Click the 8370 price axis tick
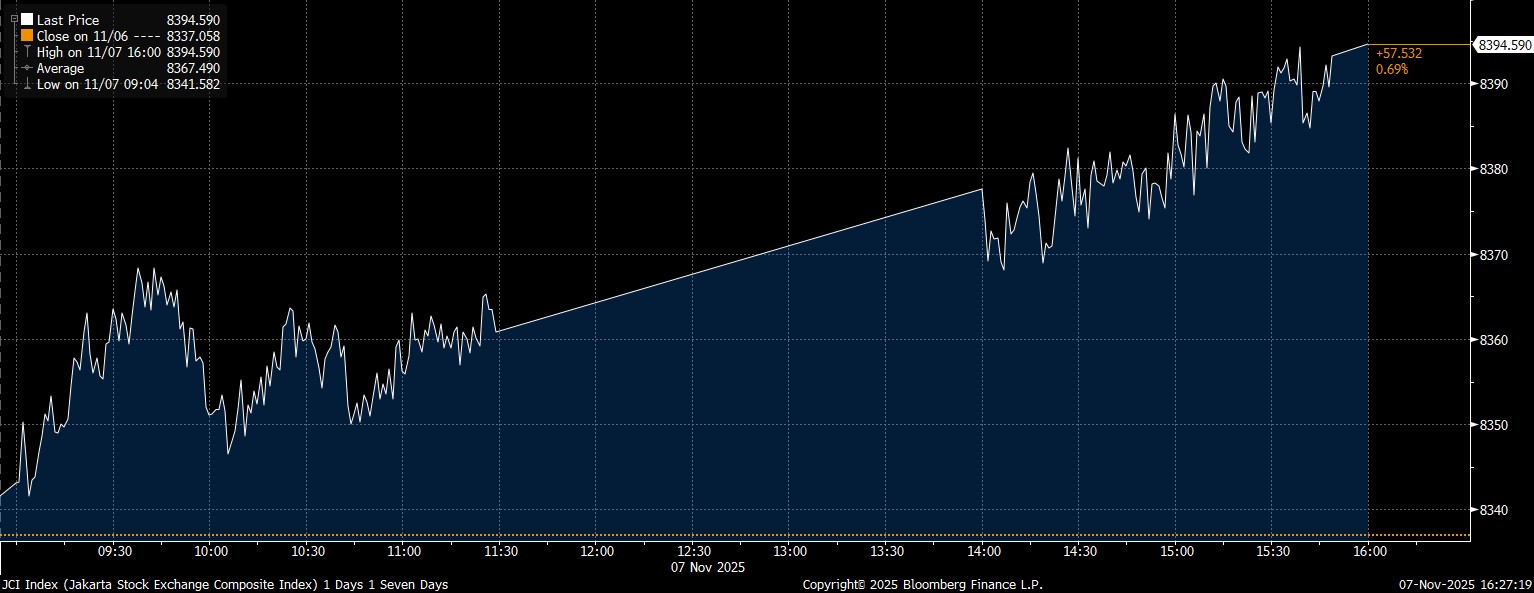1534x593 pixels. (1492, 255)
